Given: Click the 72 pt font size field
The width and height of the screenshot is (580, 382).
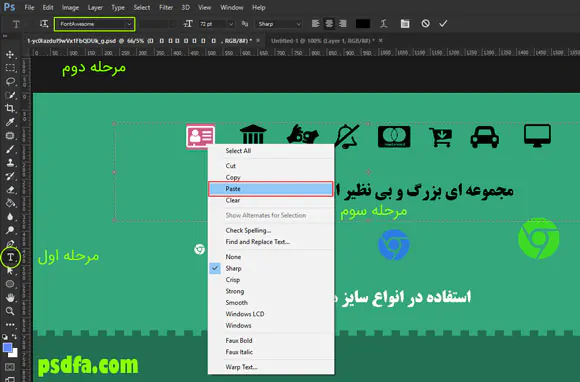Looking at the screenshot, I should (x=213, y=24).
